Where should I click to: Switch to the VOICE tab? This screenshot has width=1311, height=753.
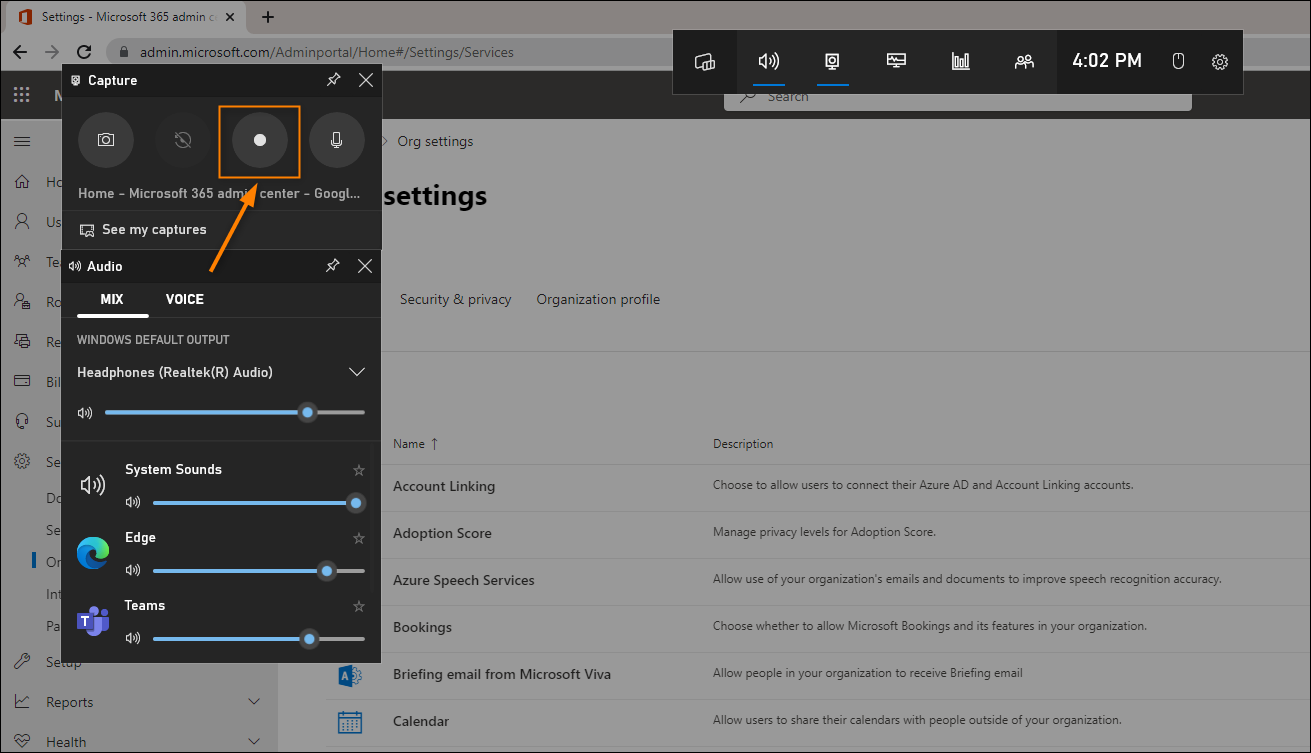pyautogui.click(x=185, y=299)
